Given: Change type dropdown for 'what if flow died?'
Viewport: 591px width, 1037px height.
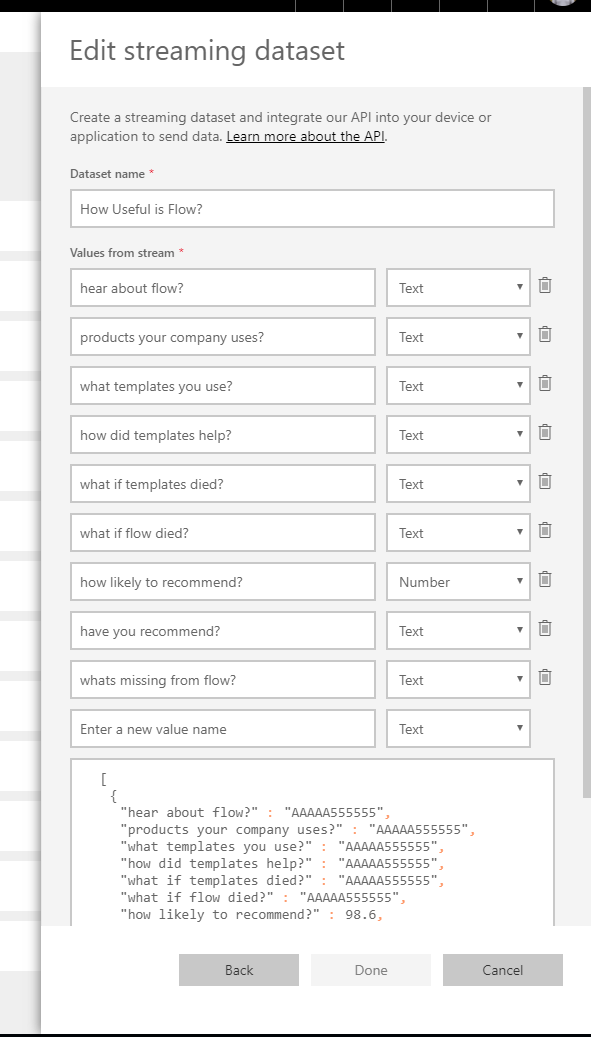Looking at the screenshot, I should (x=458, y=532).
